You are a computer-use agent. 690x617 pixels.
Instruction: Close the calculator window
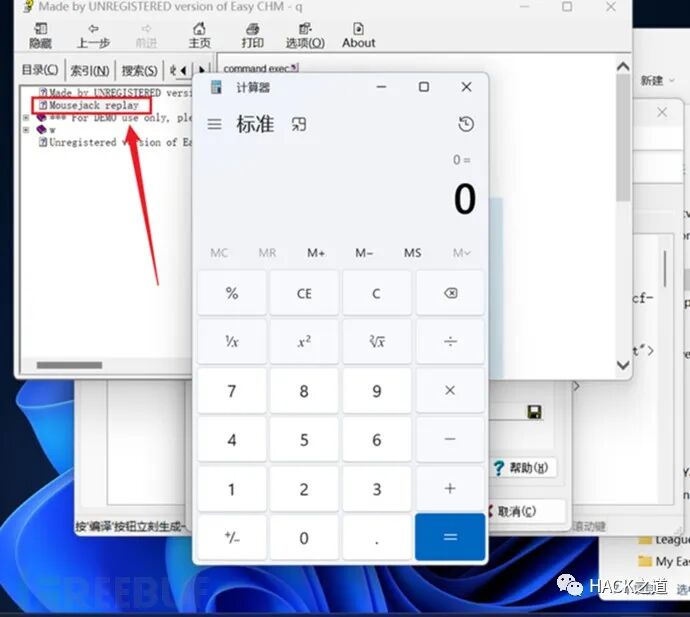click(x=466, y=87)
